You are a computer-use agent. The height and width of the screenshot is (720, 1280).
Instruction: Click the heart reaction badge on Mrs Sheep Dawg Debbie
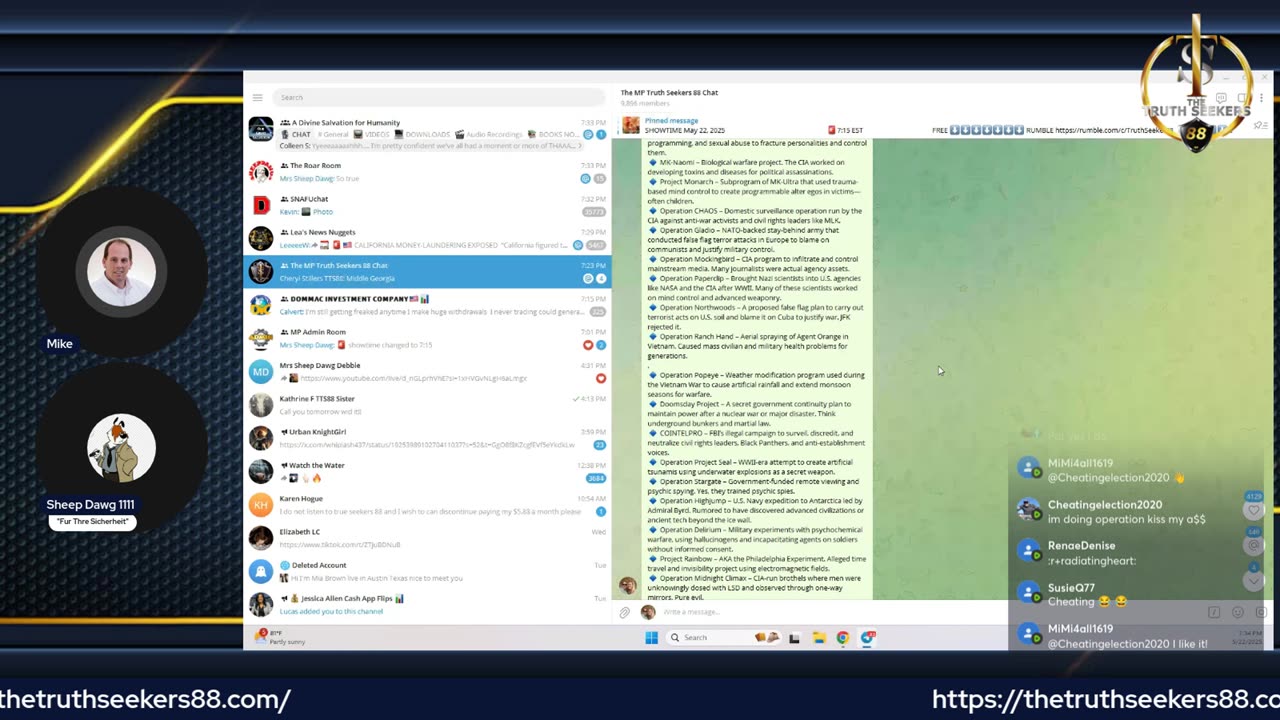pyautogui.click(x=601, y=378)
